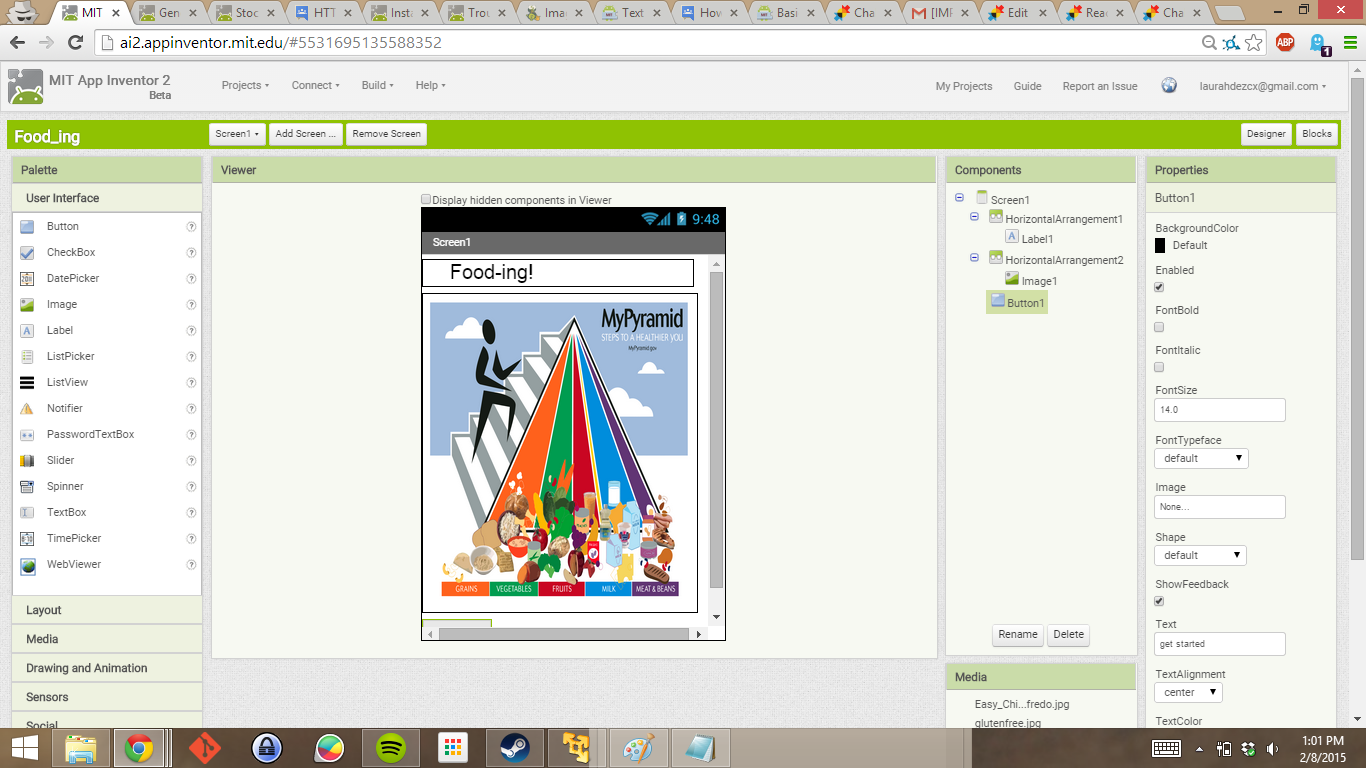Check the FontItalic property checkbox

click(1160, 367)
